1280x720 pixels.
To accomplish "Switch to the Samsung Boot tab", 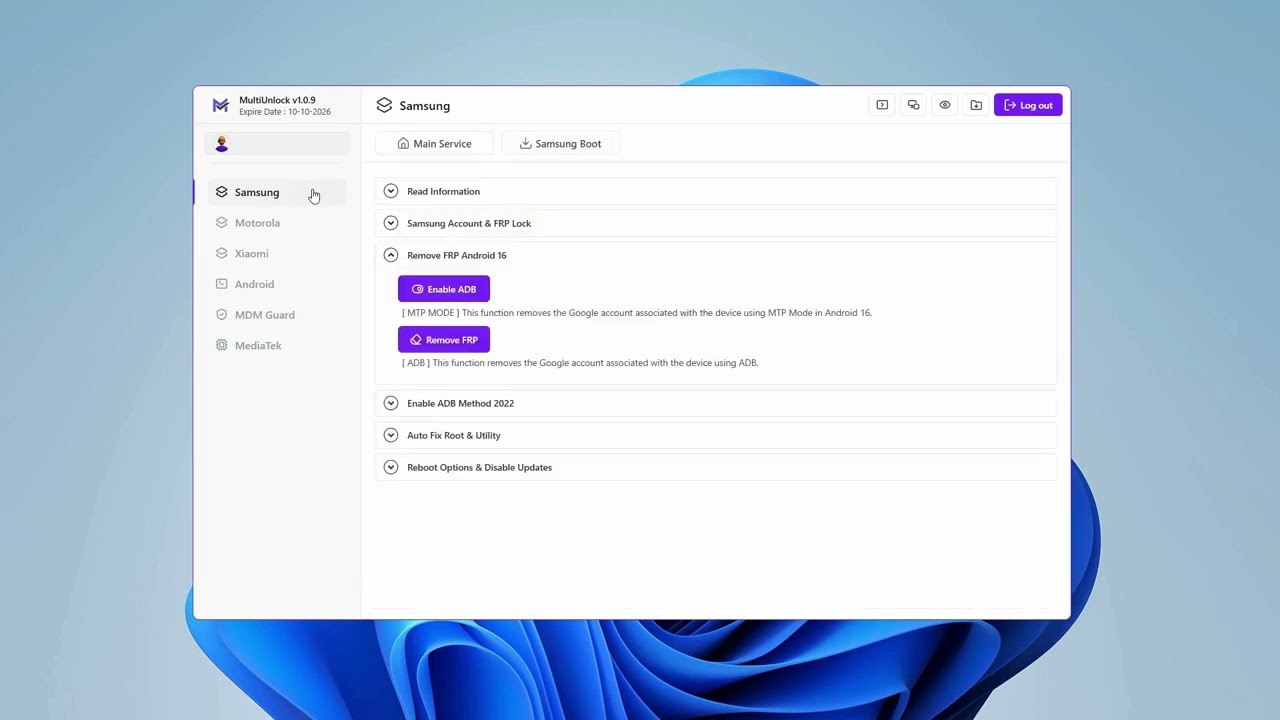I will pos(560,144).
